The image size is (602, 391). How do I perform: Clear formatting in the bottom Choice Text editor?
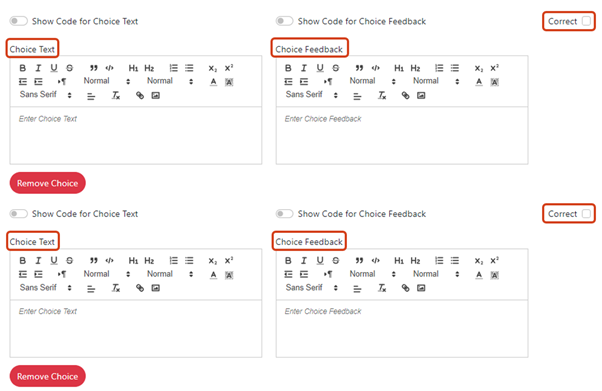coord(116,288)
